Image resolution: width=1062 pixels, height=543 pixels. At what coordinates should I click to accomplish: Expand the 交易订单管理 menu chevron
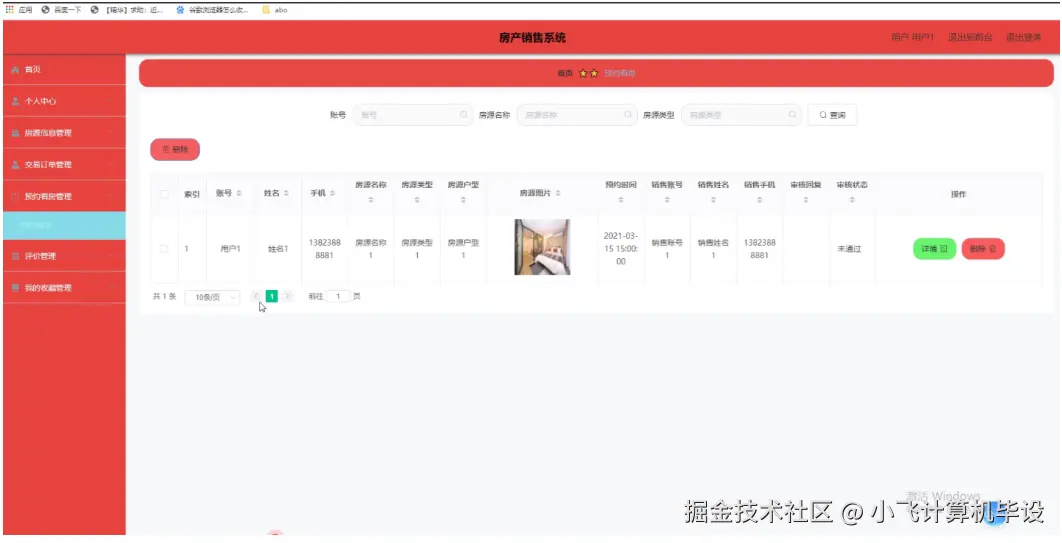point(112,165)
